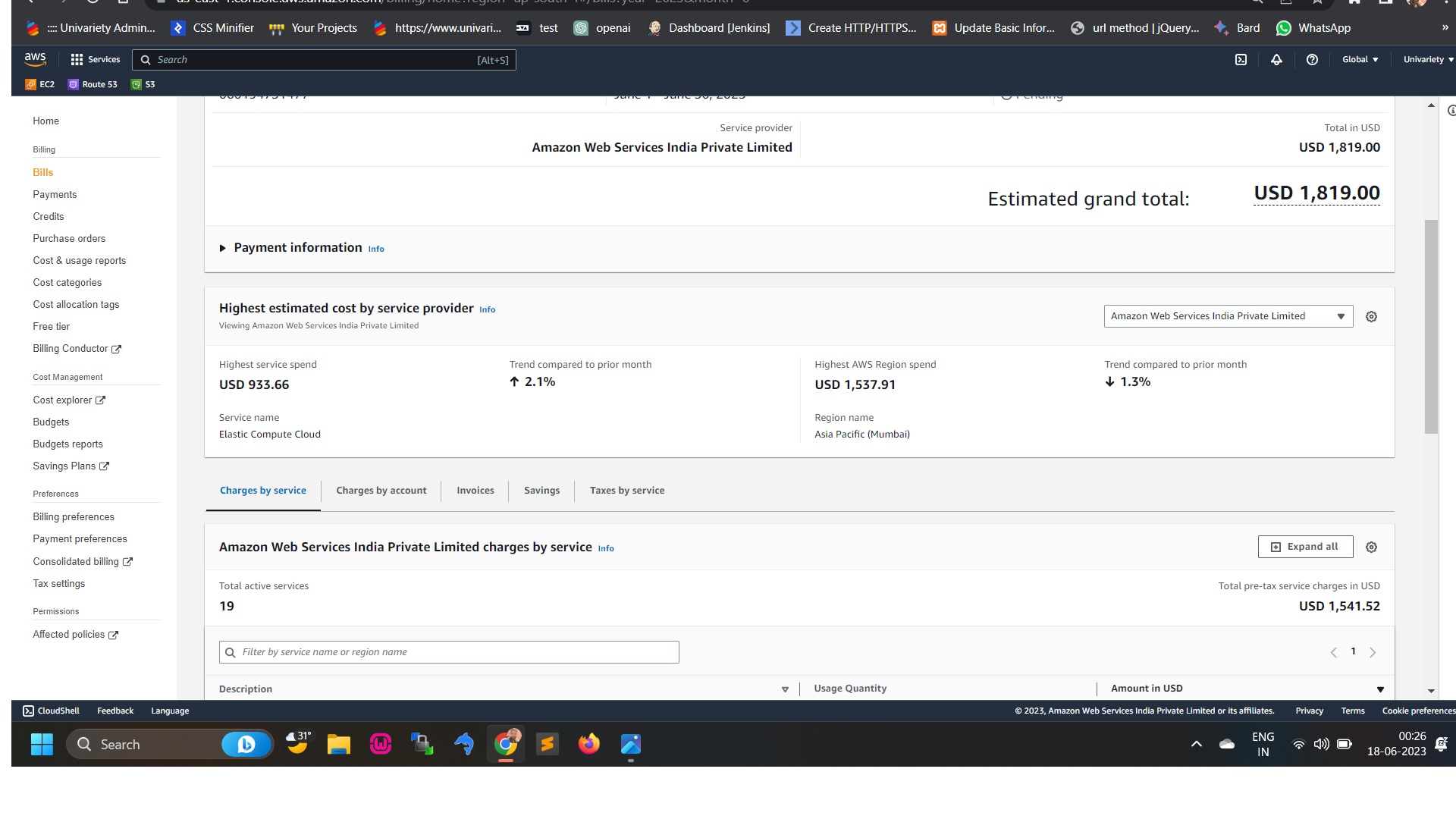Open Credits in billing sidebar
This screenshot has width=1456, height=819.
click(49, 217)
